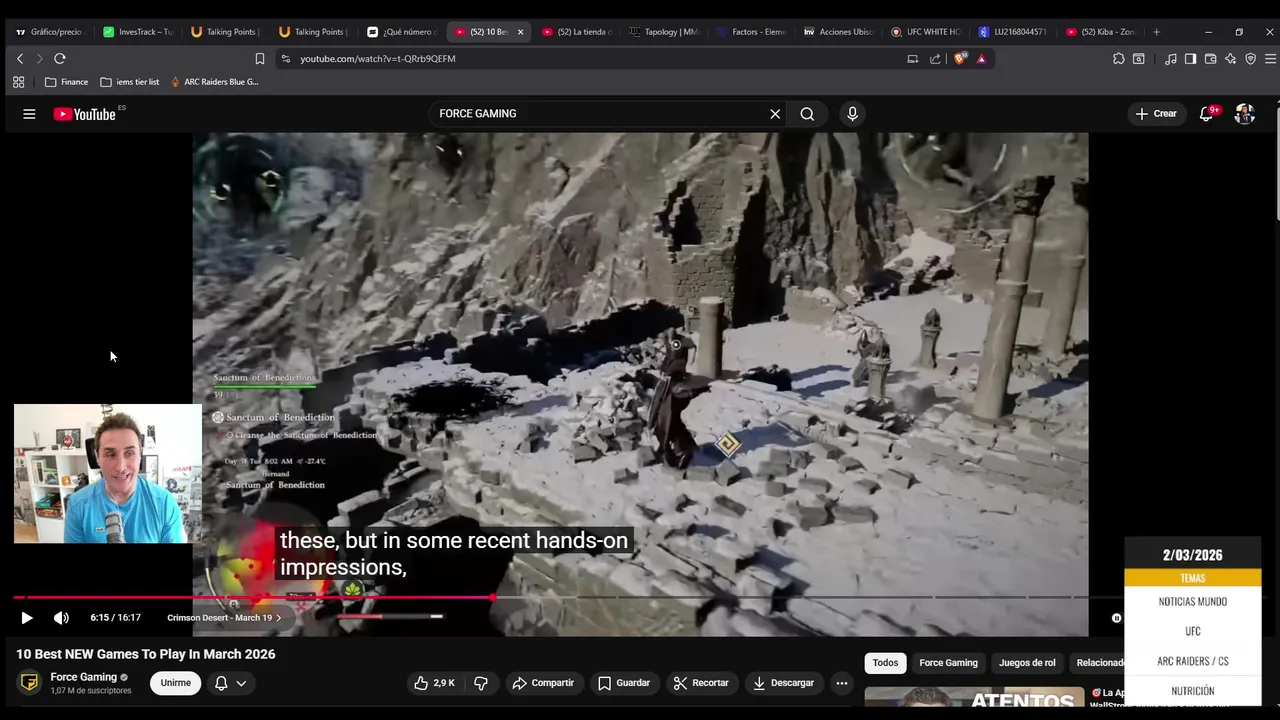
Task: Go to YouTube home via logo
Action: click(85, 114)
